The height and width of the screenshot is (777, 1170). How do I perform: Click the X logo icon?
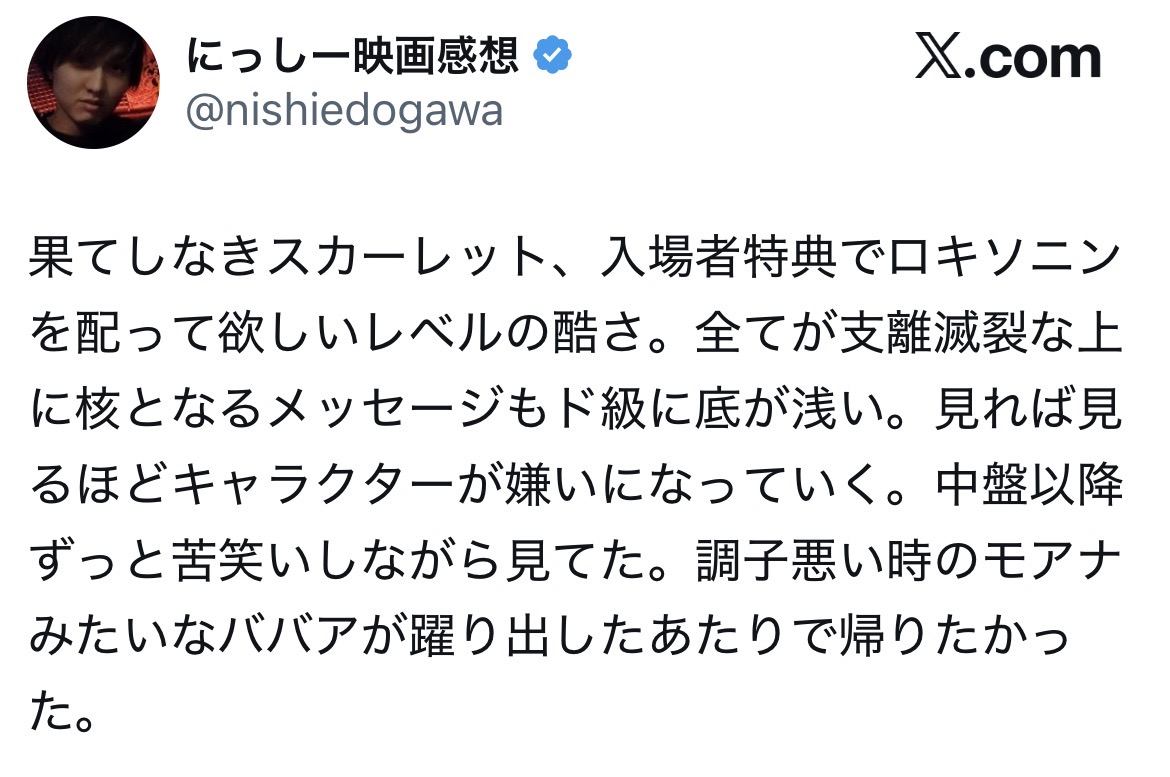[937, 60]
